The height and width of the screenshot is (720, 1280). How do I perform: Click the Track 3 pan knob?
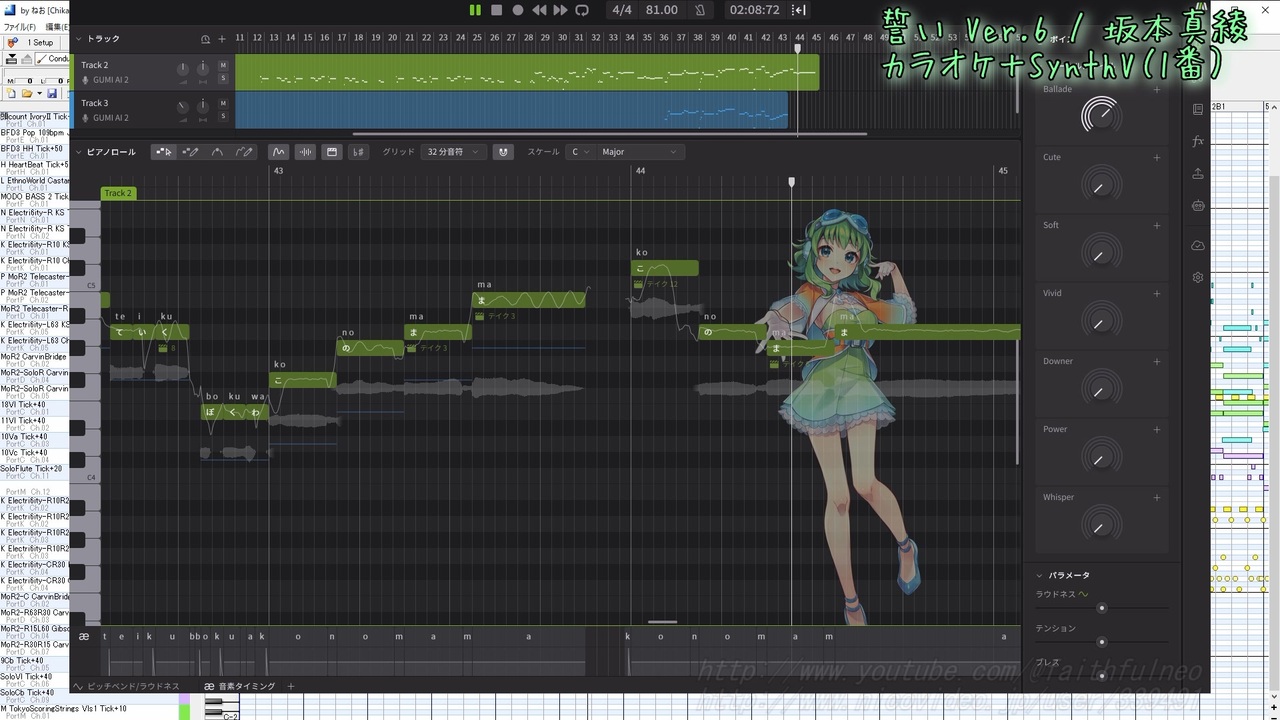pyautogui.click(x=203, y=106)
